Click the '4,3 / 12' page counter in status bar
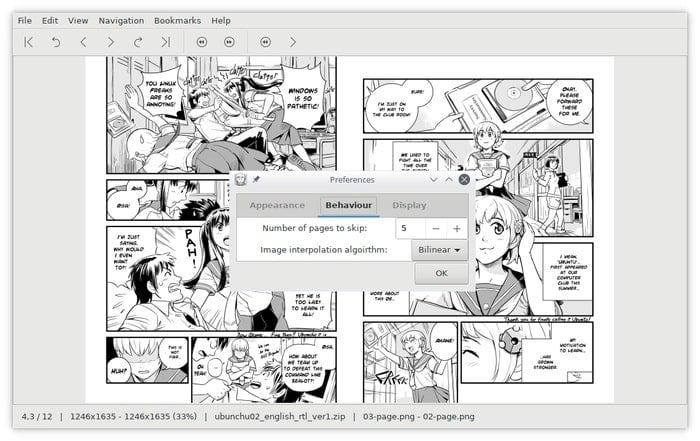The width and height of the screenshot is (700, 441). (37, 416)
